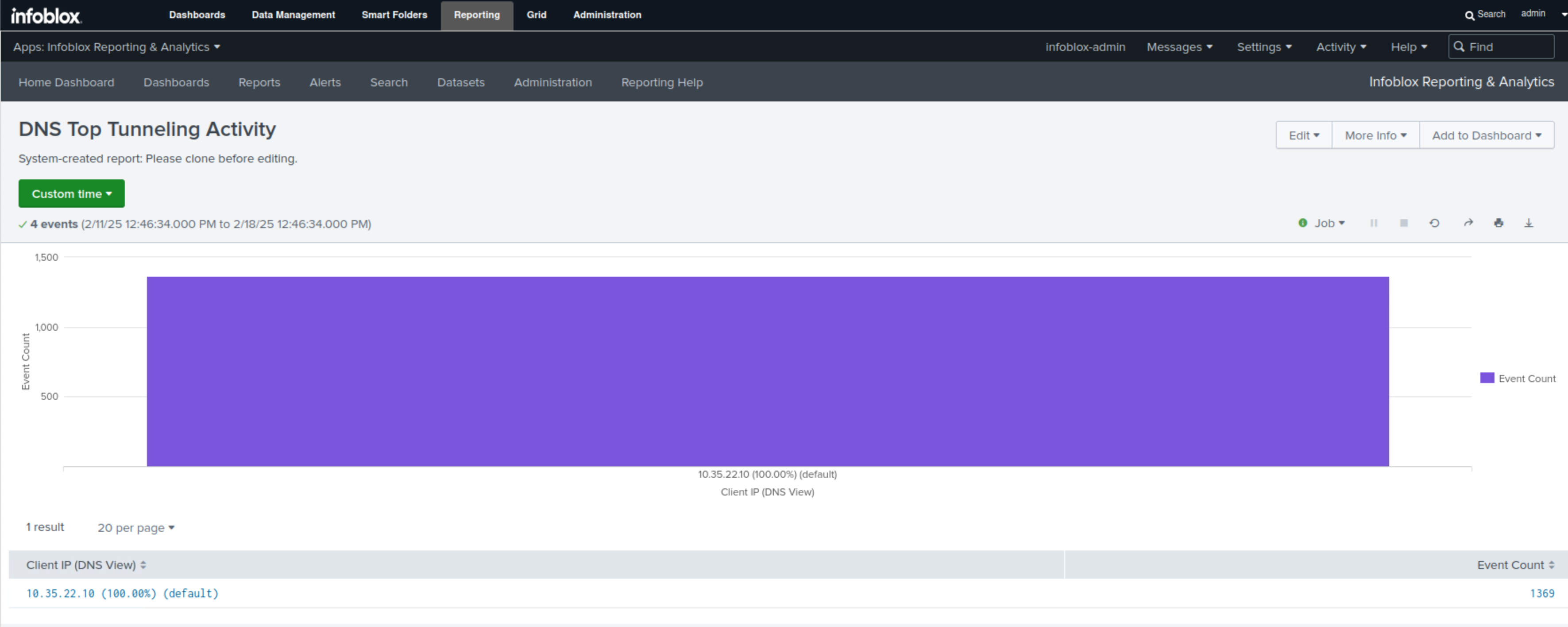
Task: Open the 10.35.22.10 result link
Action: pos(122,593)
